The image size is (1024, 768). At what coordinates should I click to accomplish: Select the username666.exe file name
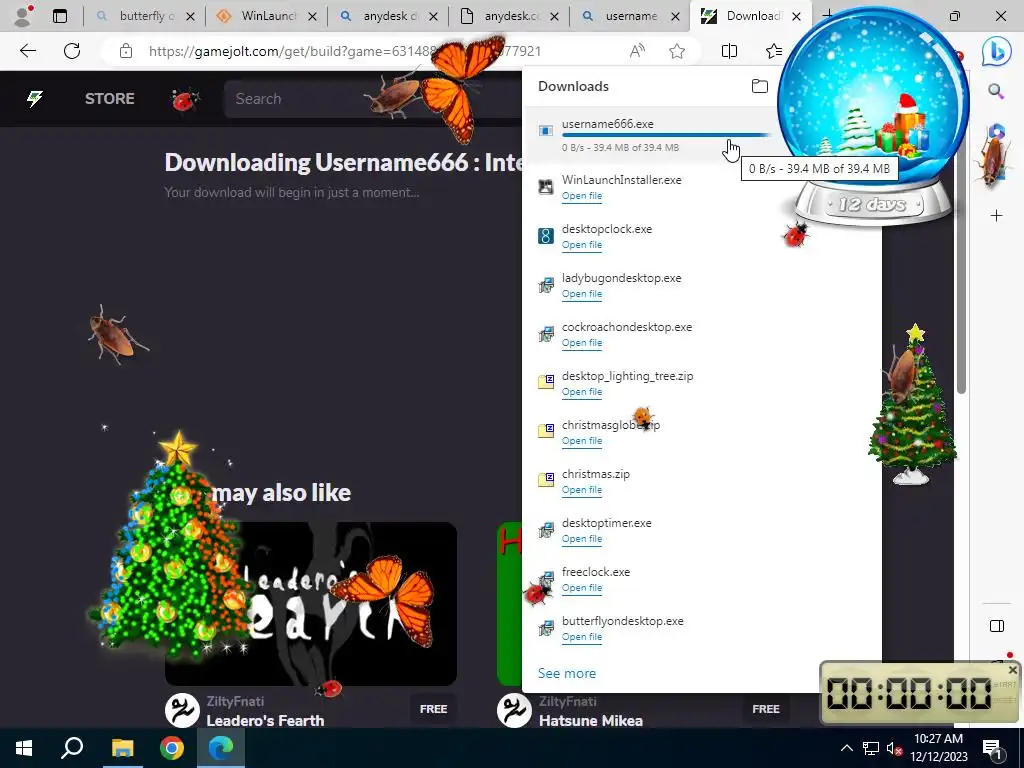[607, 123]
